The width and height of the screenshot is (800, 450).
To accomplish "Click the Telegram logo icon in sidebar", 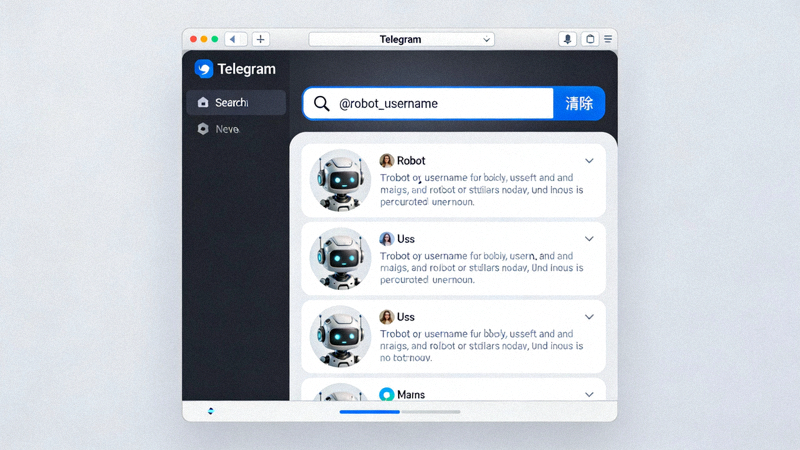I will click(204, 69).
